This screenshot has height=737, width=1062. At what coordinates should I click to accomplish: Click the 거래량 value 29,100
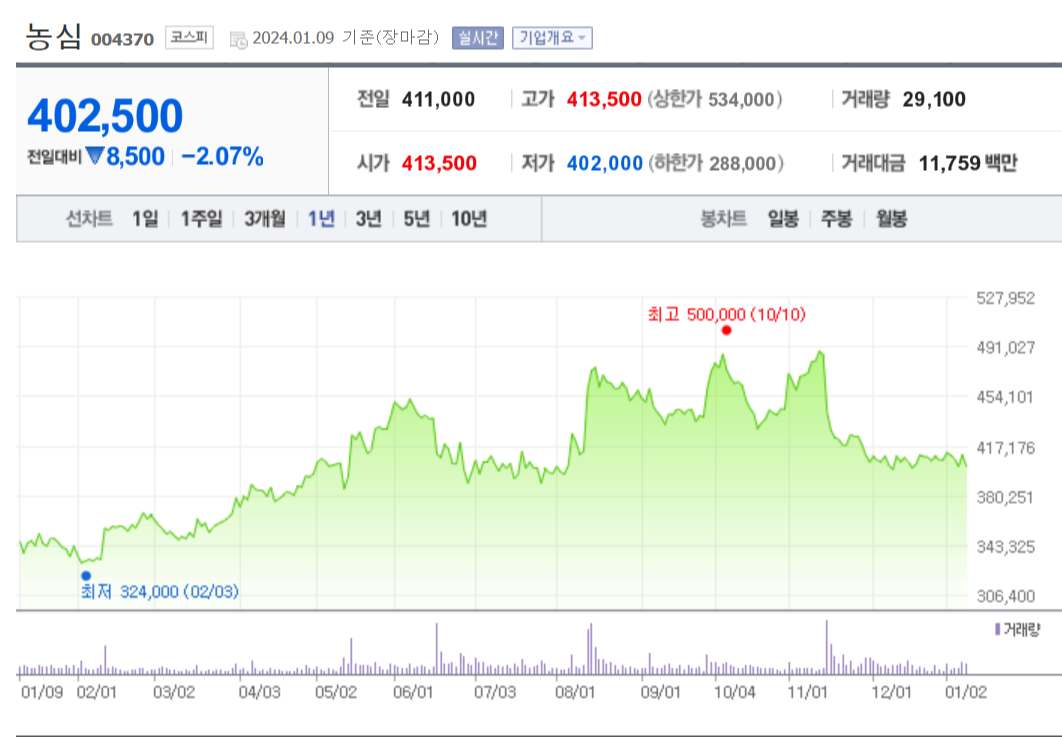point(934,100)
